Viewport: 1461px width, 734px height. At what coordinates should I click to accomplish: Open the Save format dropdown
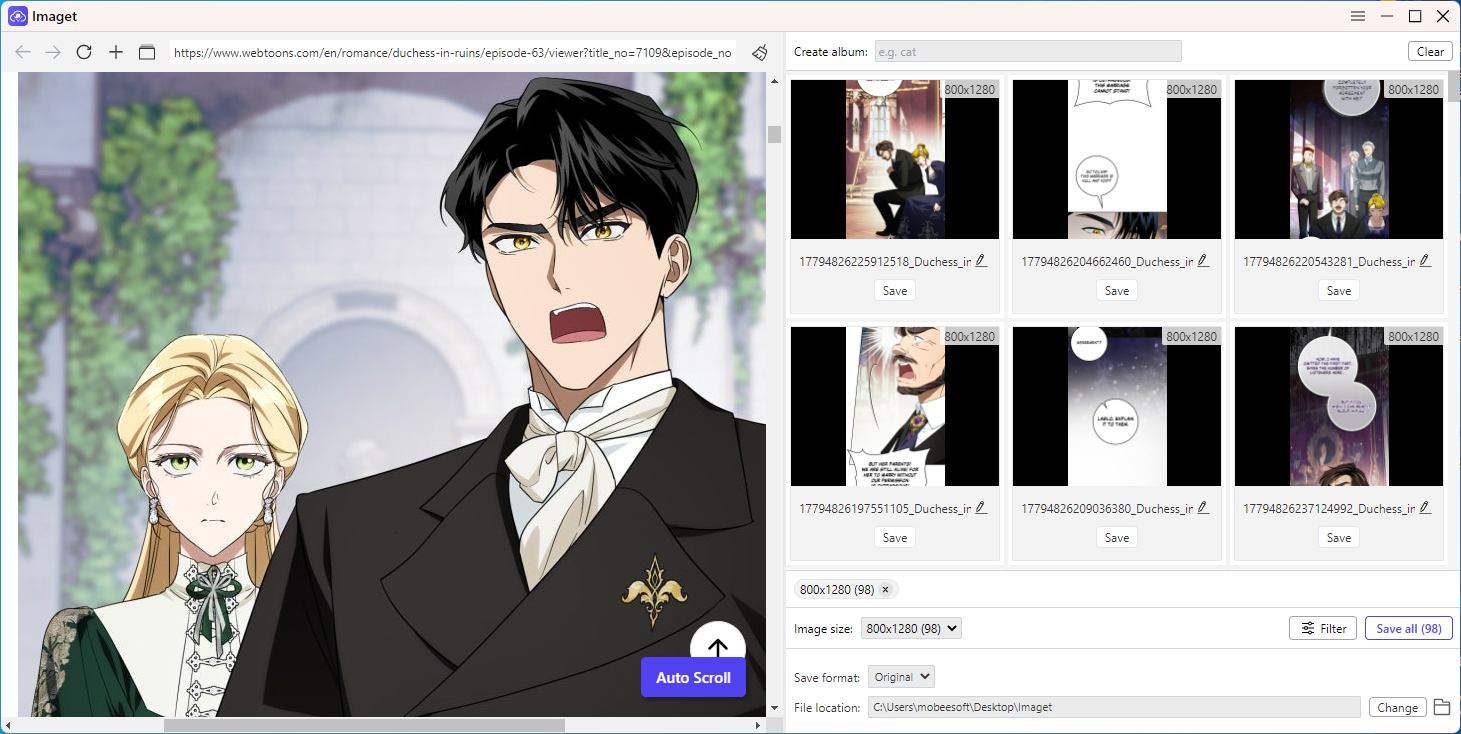pyautogui.click(x=901, y=677)
